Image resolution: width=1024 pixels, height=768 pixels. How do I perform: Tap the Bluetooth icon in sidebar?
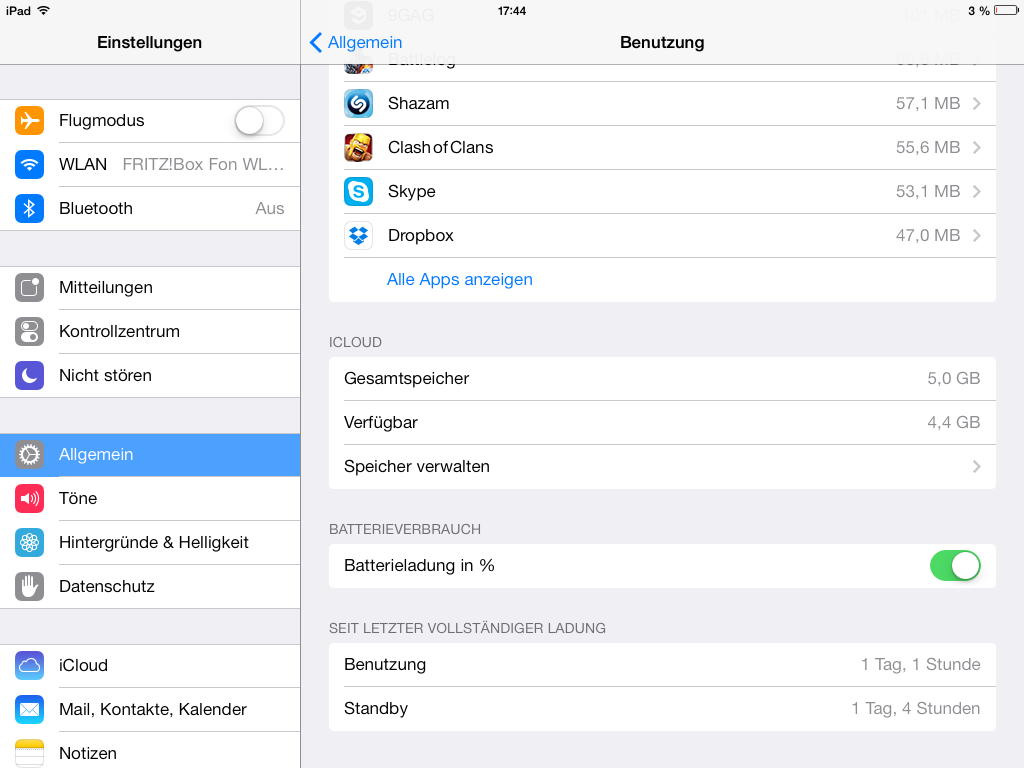tap(29, 208)
